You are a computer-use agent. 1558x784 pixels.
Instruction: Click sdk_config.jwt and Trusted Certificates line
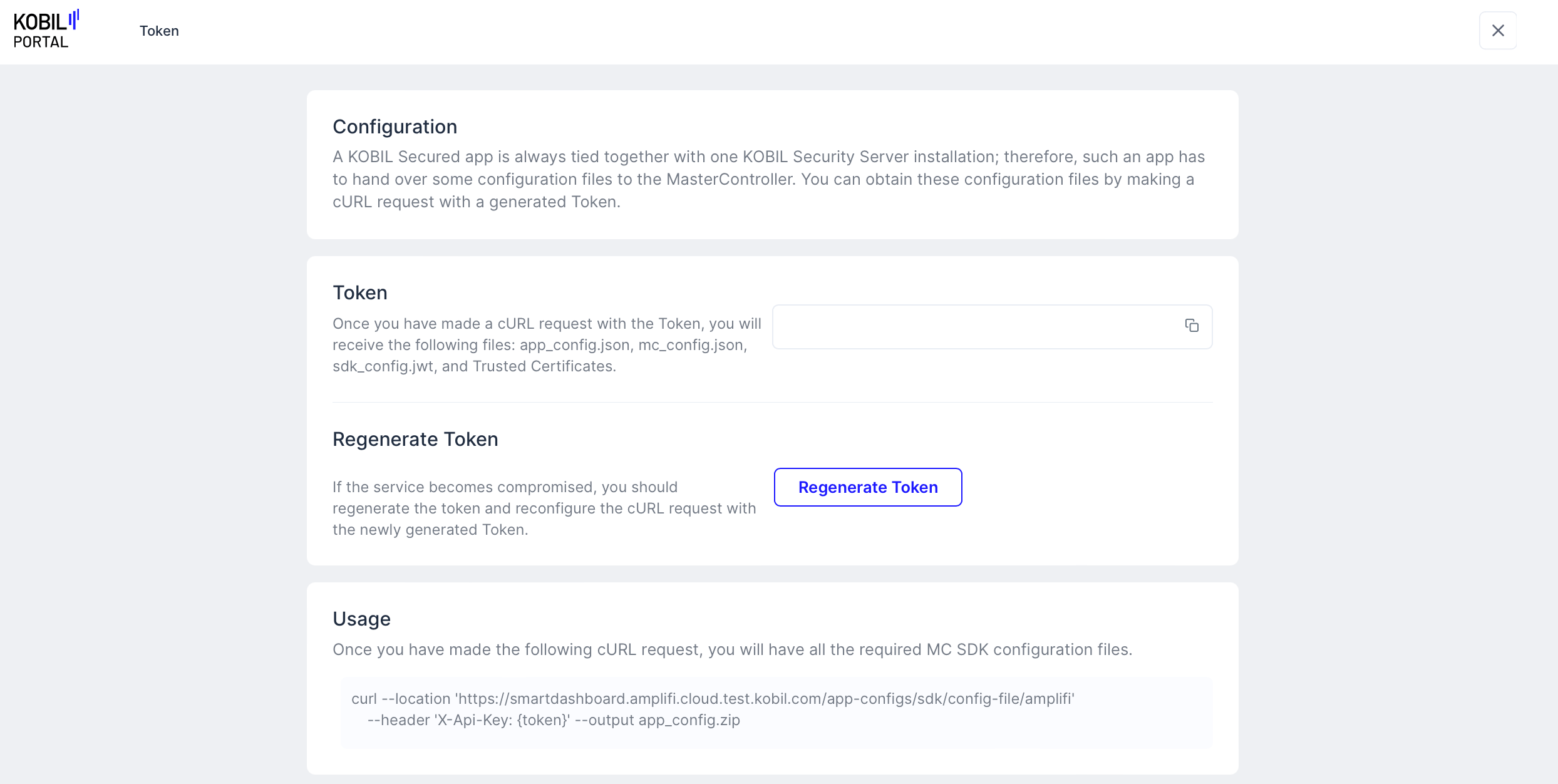[x=474, y=366]
